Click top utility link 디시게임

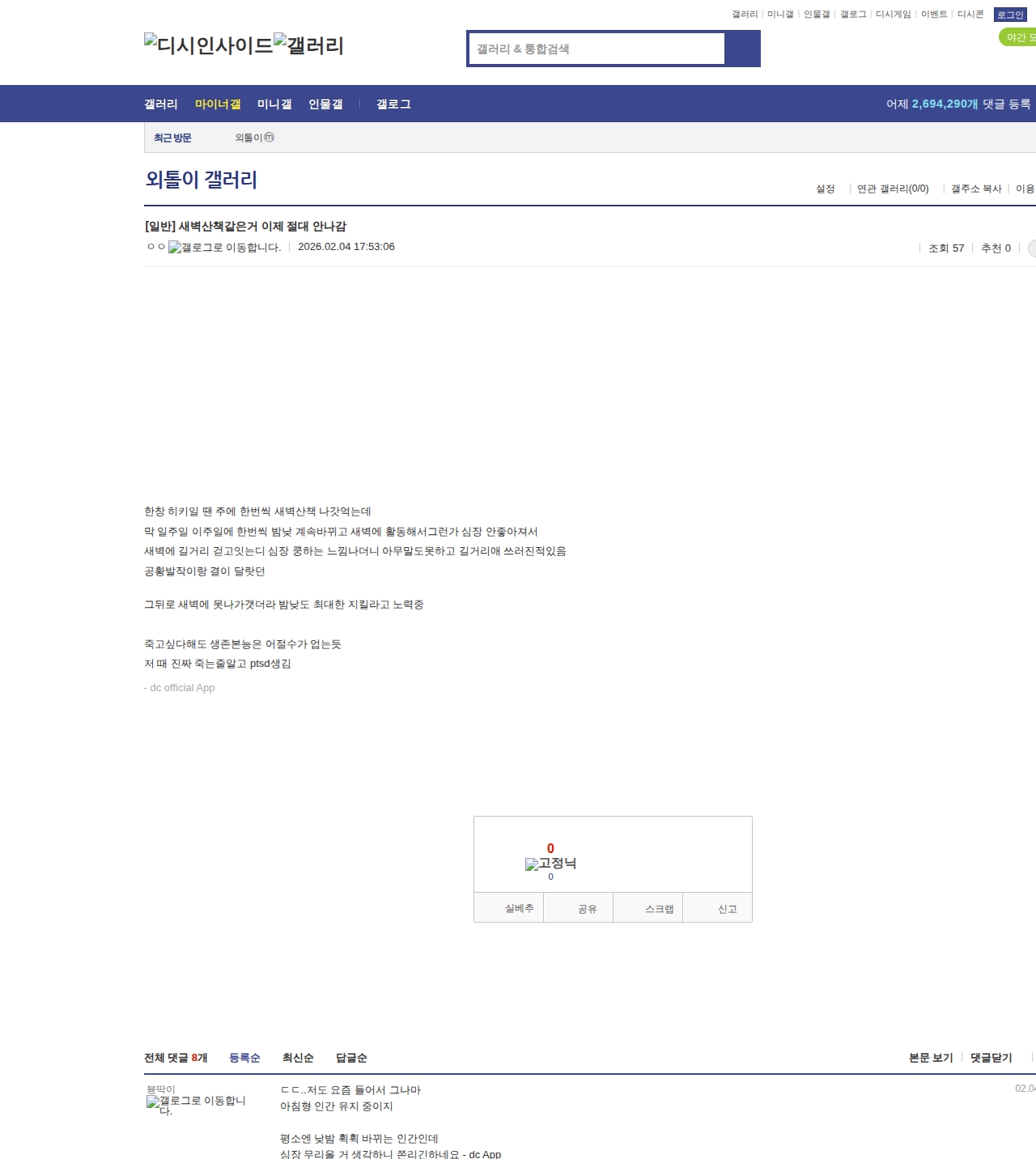(894, 15)
